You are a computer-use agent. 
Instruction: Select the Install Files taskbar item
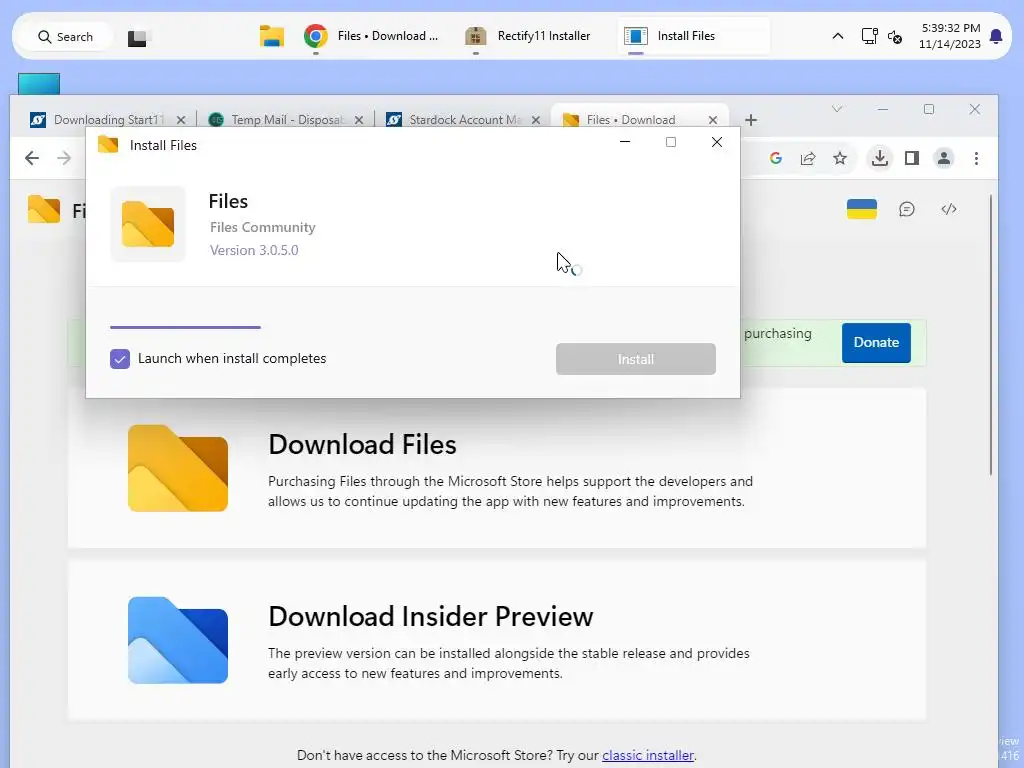click(x=693, y=36)
